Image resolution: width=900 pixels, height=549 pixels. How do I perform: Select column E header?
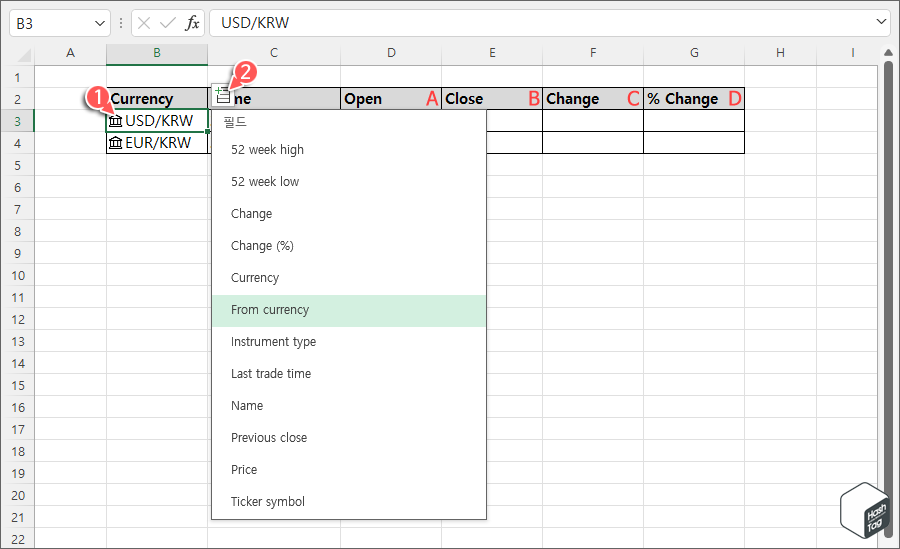(x=492, y=53)
